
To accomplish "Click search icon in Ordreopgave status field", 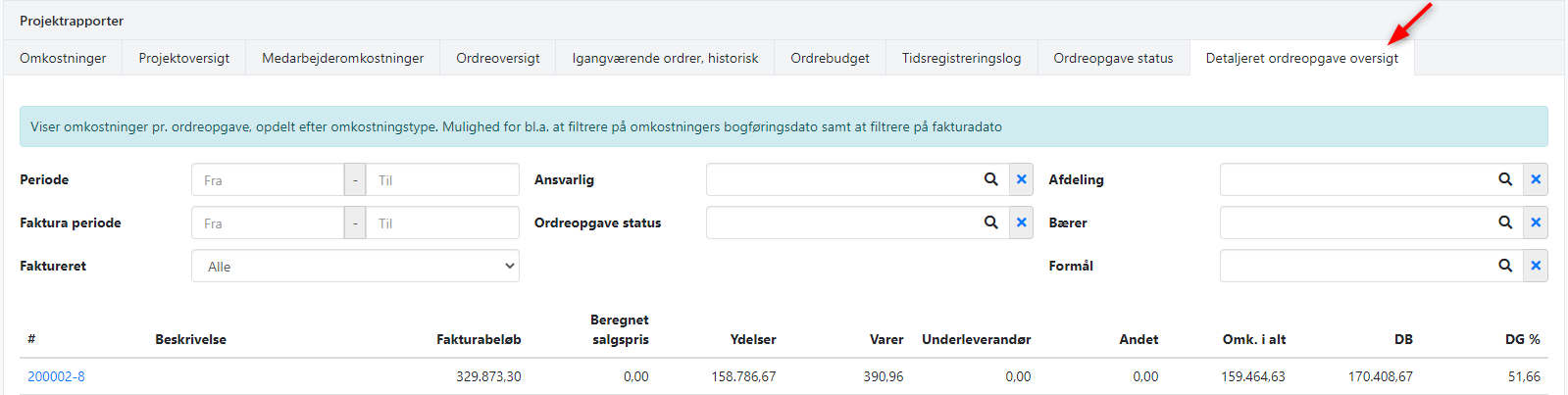I will click(x=990, y=222).
